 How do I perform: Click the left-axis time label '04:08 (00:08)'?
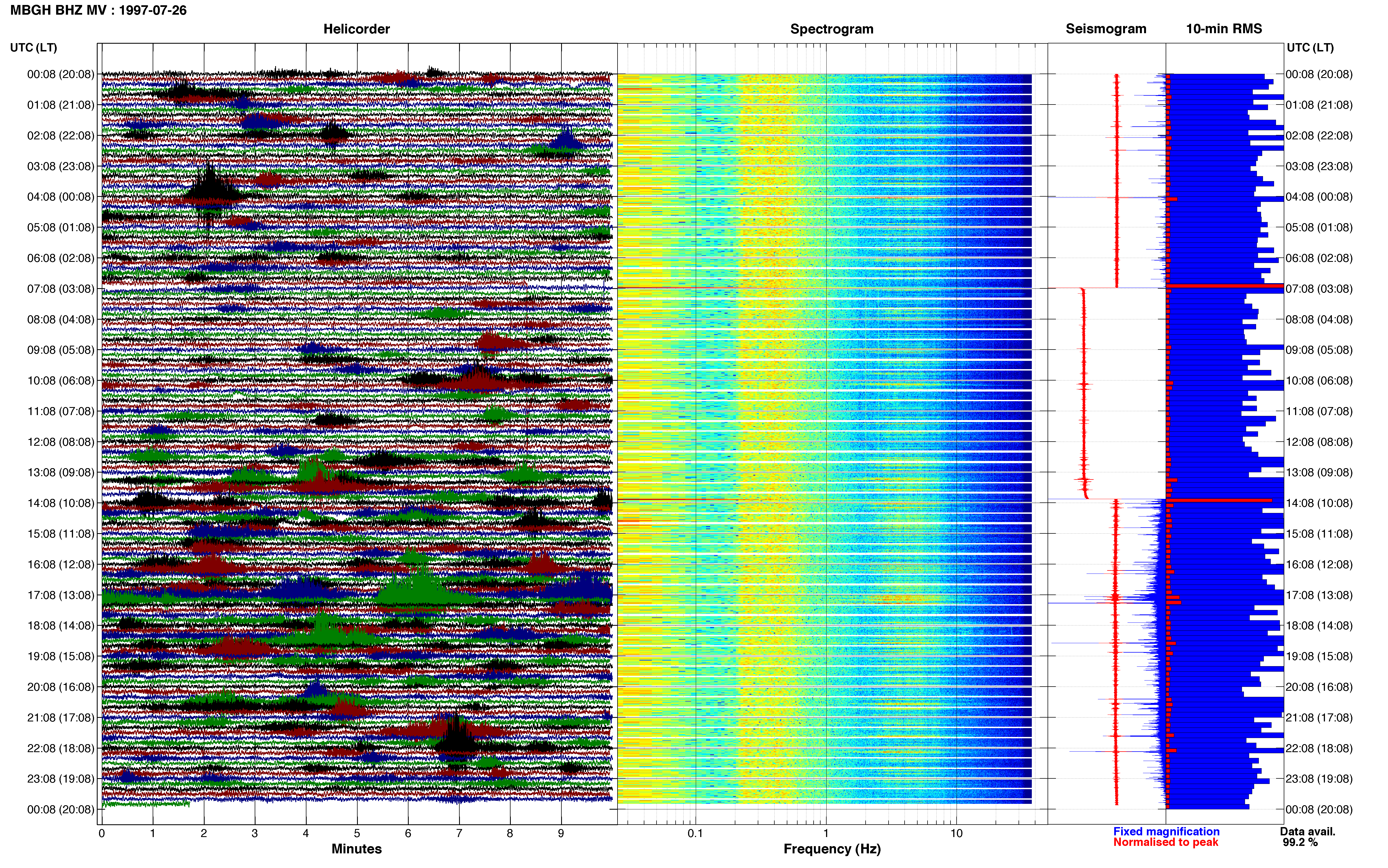point(61,197)
